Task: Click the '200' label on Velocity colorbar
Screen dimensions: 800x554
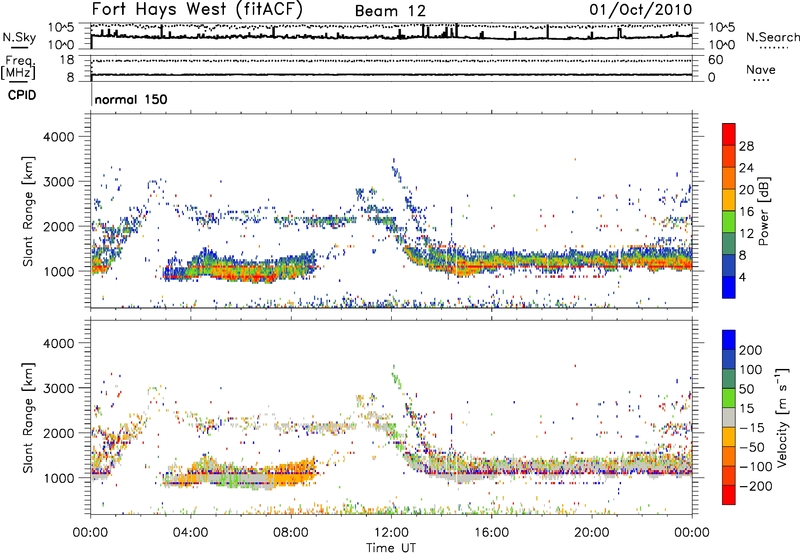Action: [751, 350]
